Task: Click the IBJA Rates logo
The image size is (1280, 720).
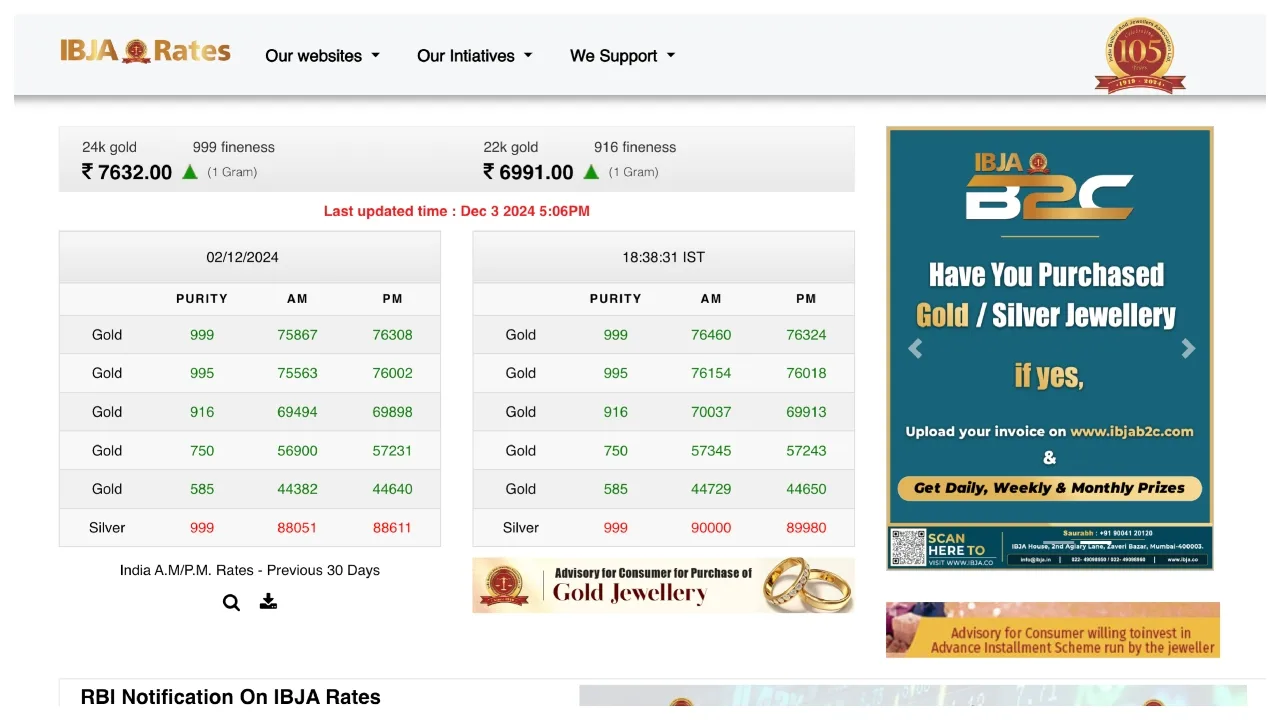Action: pos(145,51)
